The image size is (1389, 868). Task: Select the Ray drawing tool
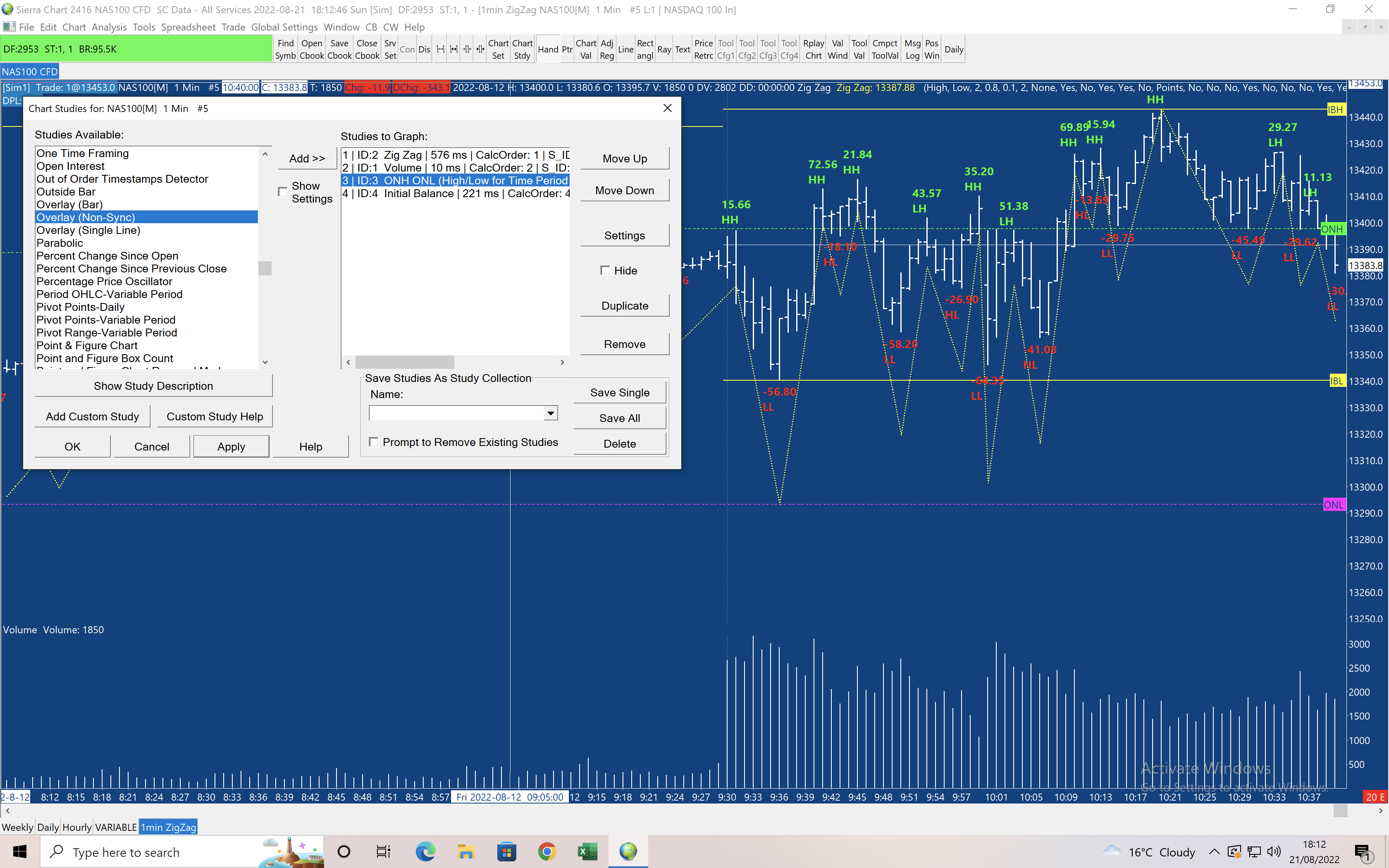point(664,49)
